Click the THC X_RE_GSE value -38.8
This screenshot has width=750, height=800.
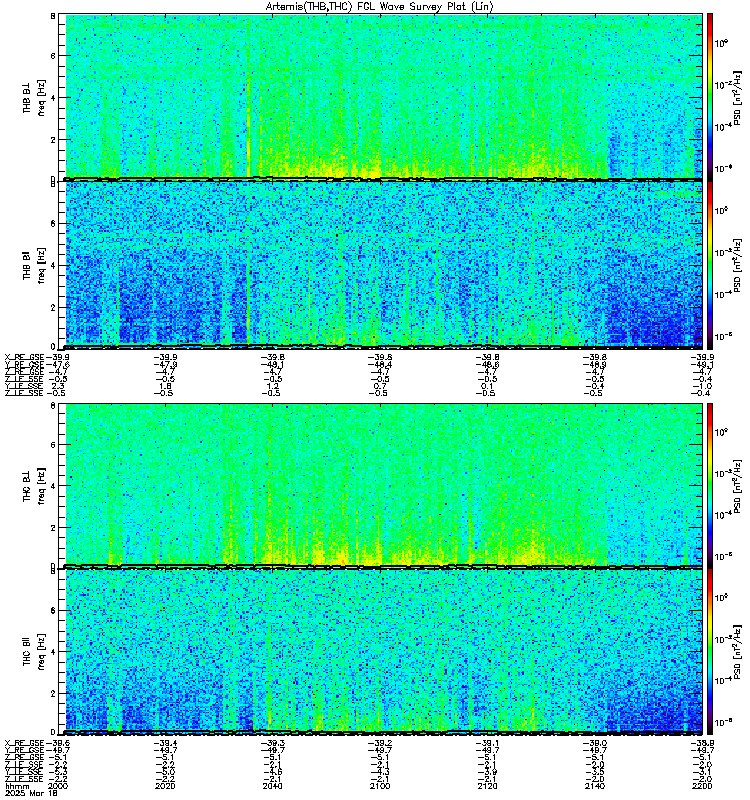pyautogui.click(x=702, y=743)
